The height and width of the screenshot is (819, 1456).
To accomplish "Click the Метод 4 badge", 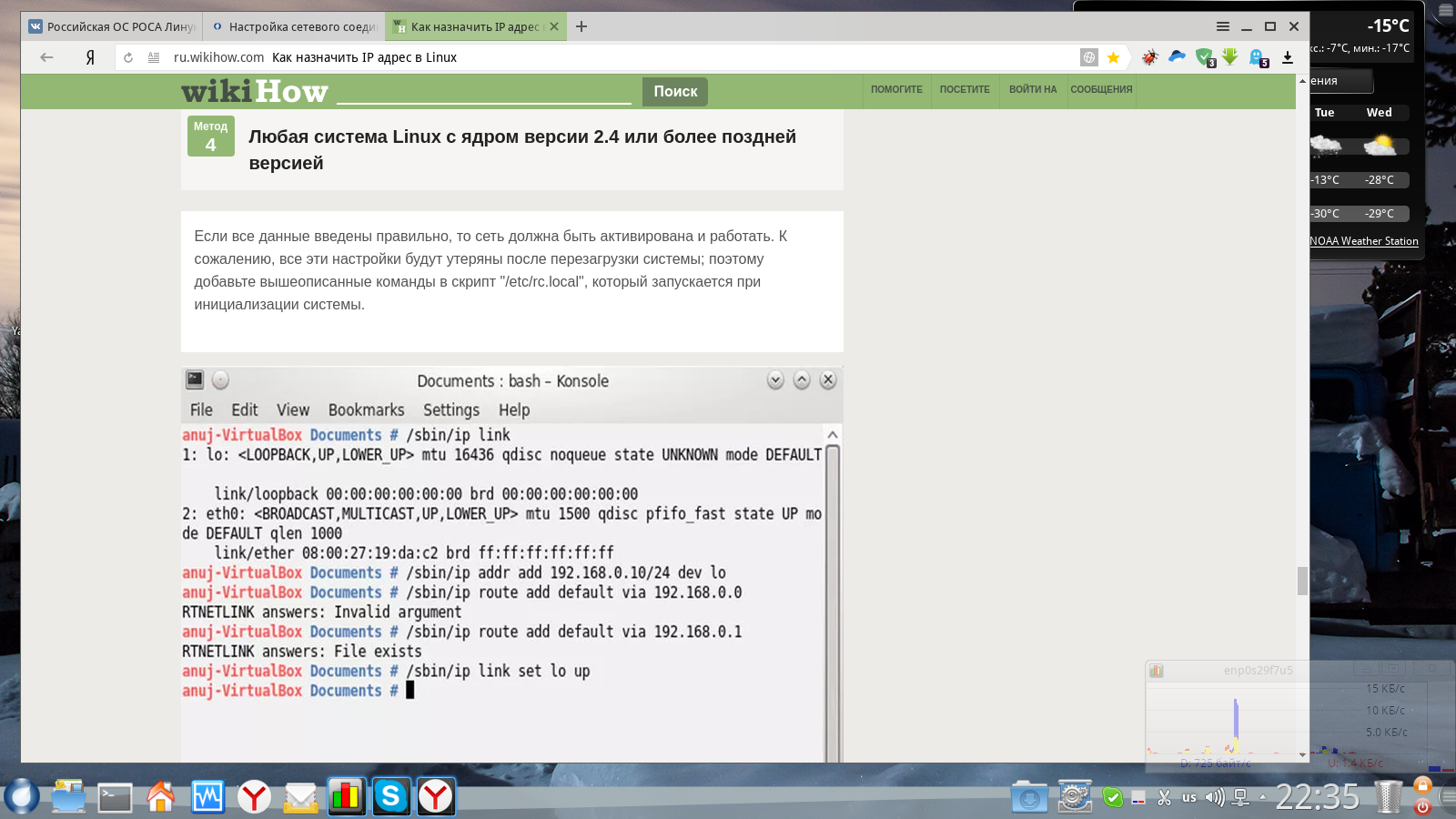I will point(211,136).
